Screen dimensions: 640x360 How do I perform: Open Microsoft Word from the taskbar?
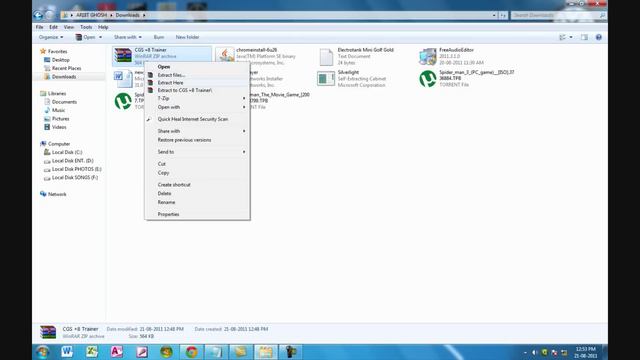tap(67, 352)
